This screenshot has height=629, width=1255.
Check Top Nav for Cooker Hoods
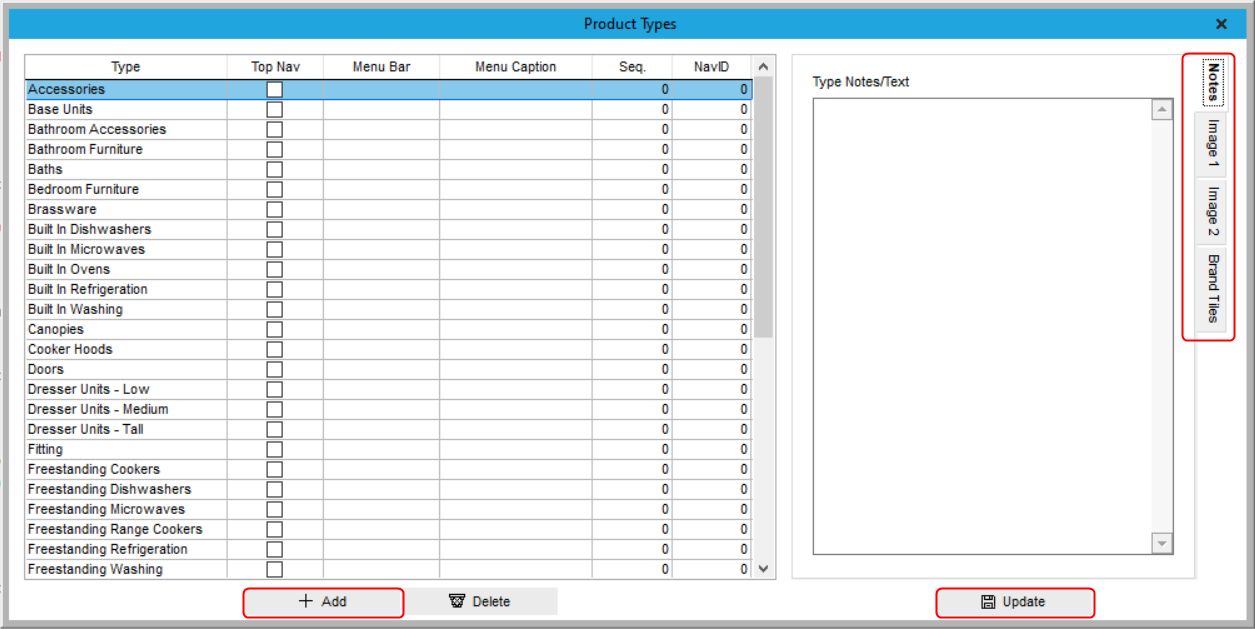pyautogui.click(x=273, y=349)
